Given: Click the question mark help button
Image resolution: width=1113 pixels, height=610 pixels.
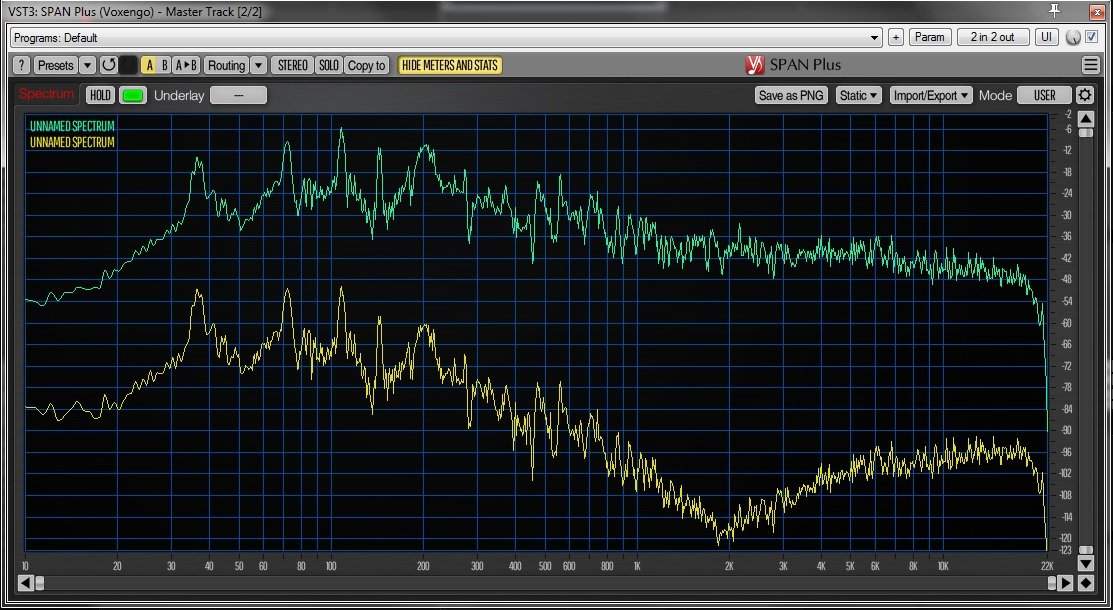Looking at the screenshot, I should pyautogui.click(x=21, y=65).
